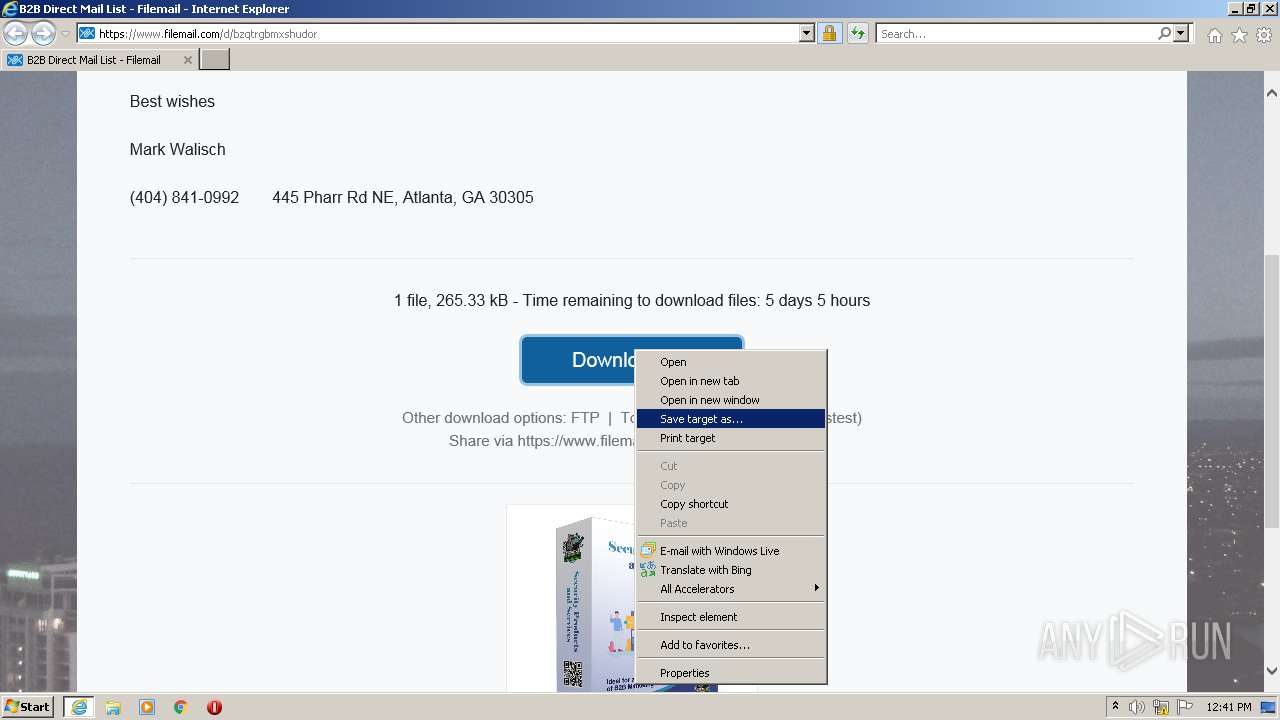Screen dimensions: 1280x720
Task: Click the Action Center flag tray icon
Action: 1185,707
